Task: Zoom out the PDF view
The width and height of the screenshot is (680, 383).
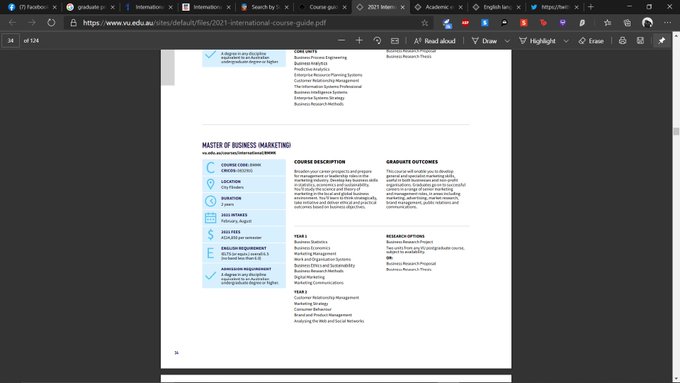Action: click(341, 40)
